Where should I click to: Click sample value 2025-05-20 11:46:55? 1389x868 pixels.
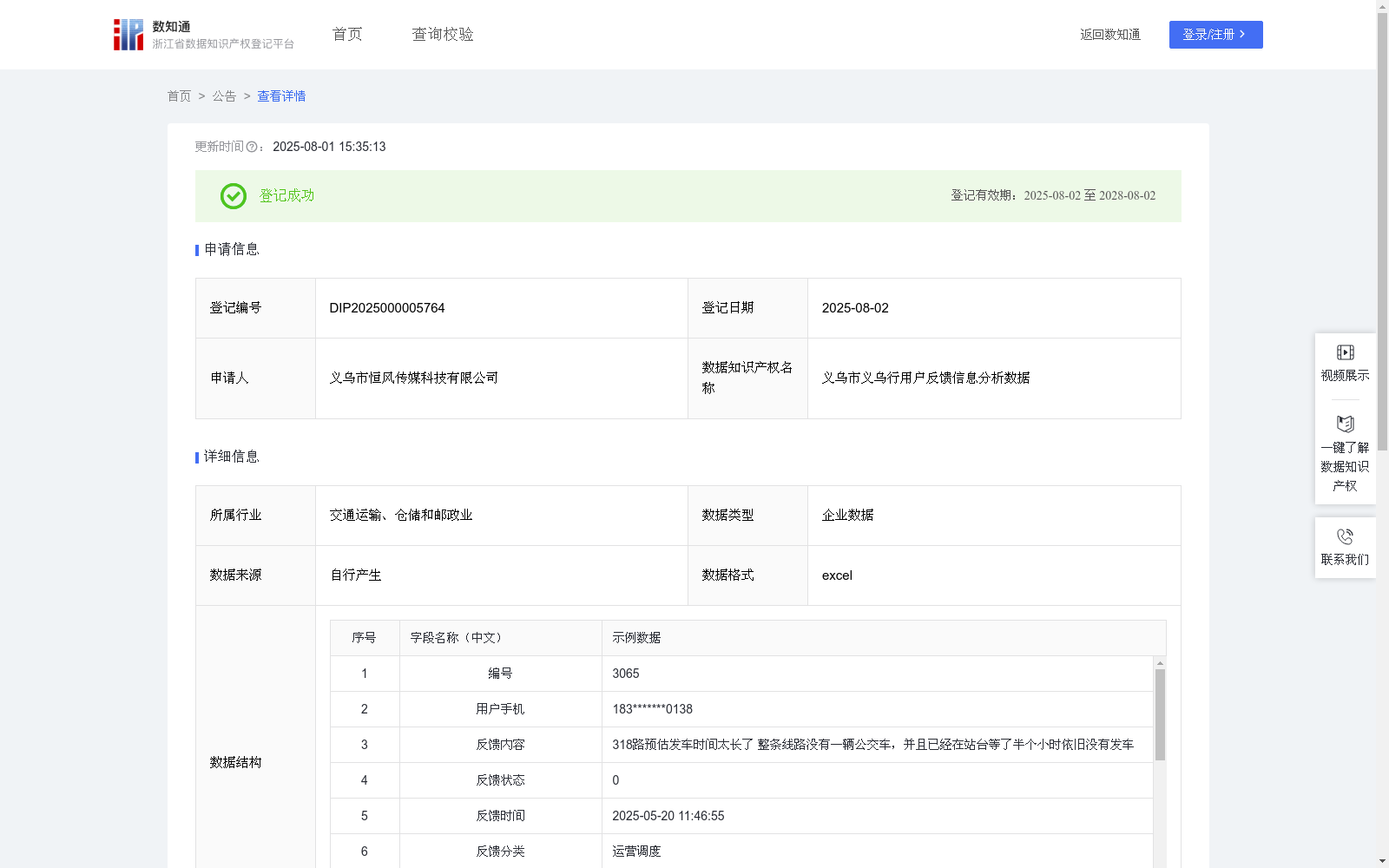(x=668, y=816)
